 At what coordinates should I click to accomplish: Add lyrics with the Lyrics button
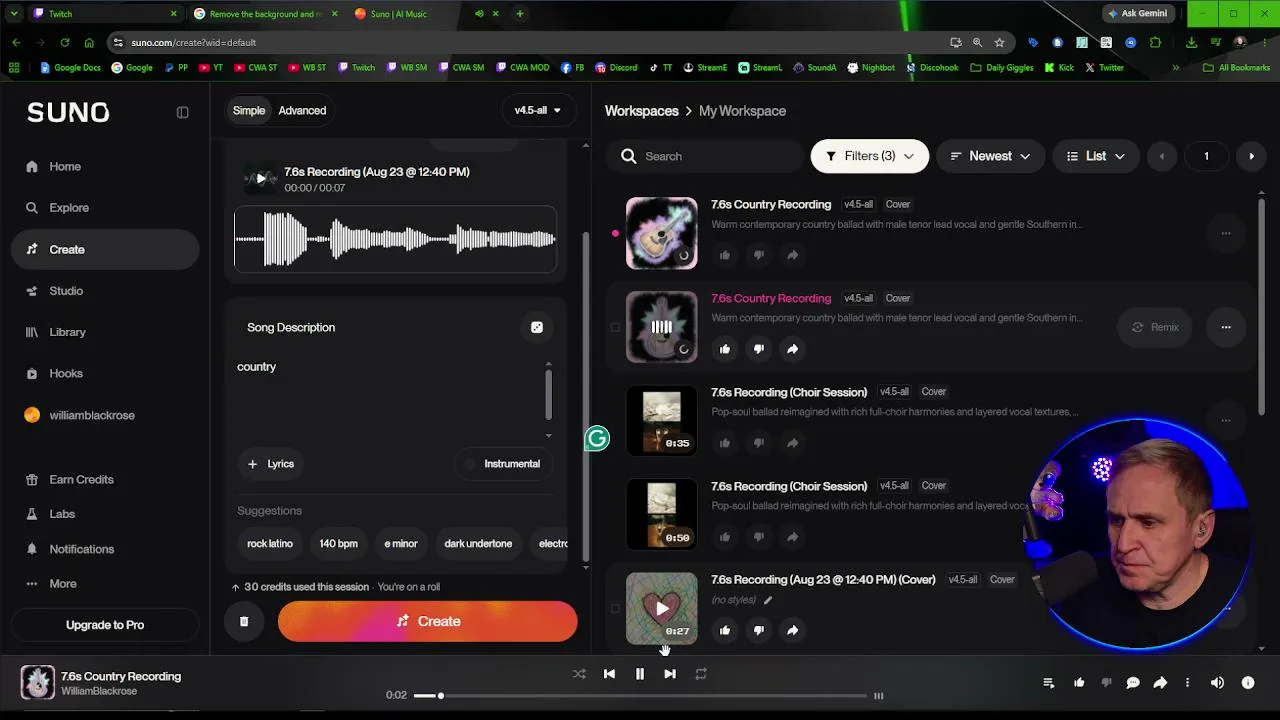point(271,464)
